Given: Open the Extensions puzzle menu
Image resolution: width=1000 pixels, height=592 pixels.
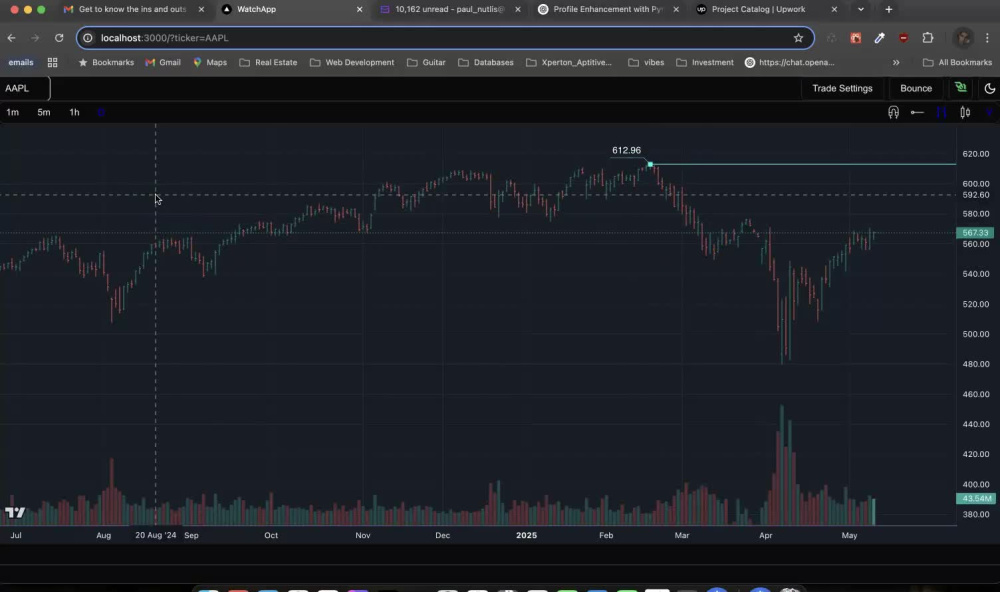Looking at the screenshot, I should [x=927, y=38].
